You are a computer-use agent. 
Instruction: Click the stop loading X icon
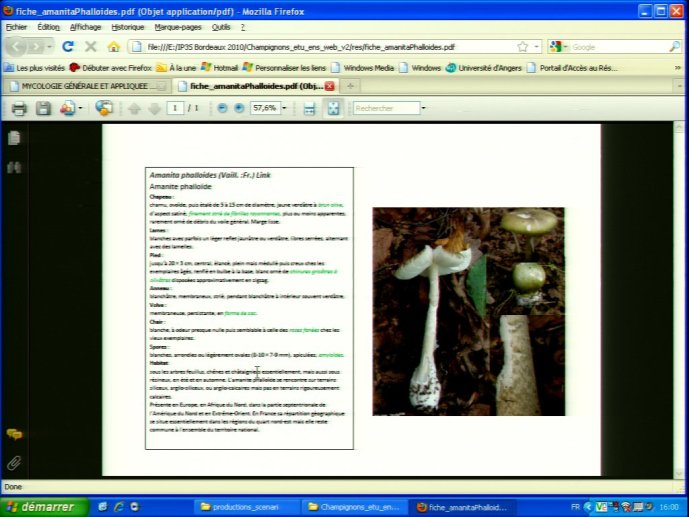[91, 46]
